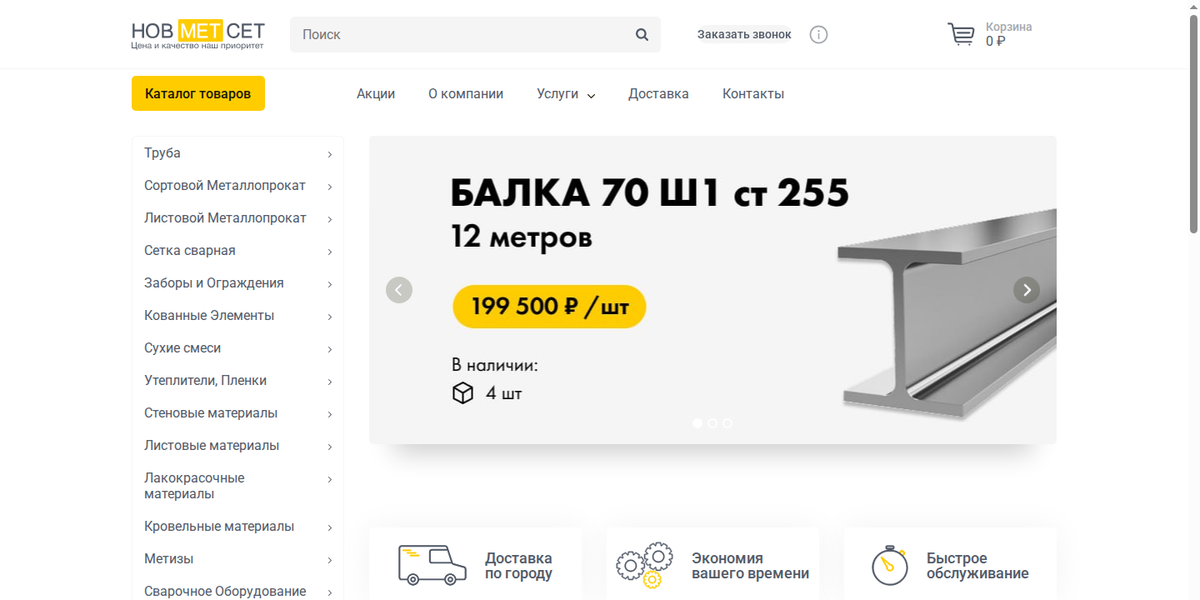Image resolution: width=1200 pixels, height=600 pixels.
Task: Click the НОВМЕТСЕТ logo
Action: (x=198, y=35)
